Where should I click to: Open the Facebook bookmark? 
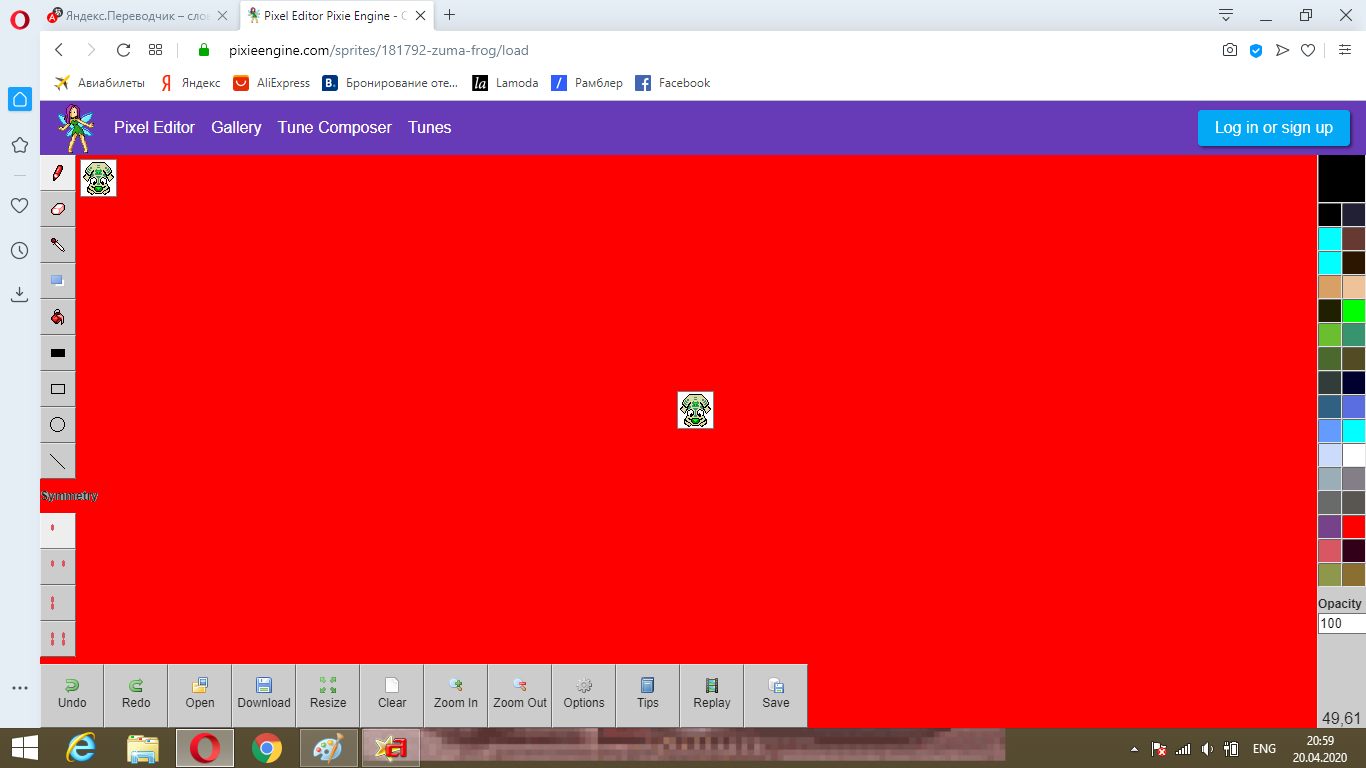click(x=673, y=83)
